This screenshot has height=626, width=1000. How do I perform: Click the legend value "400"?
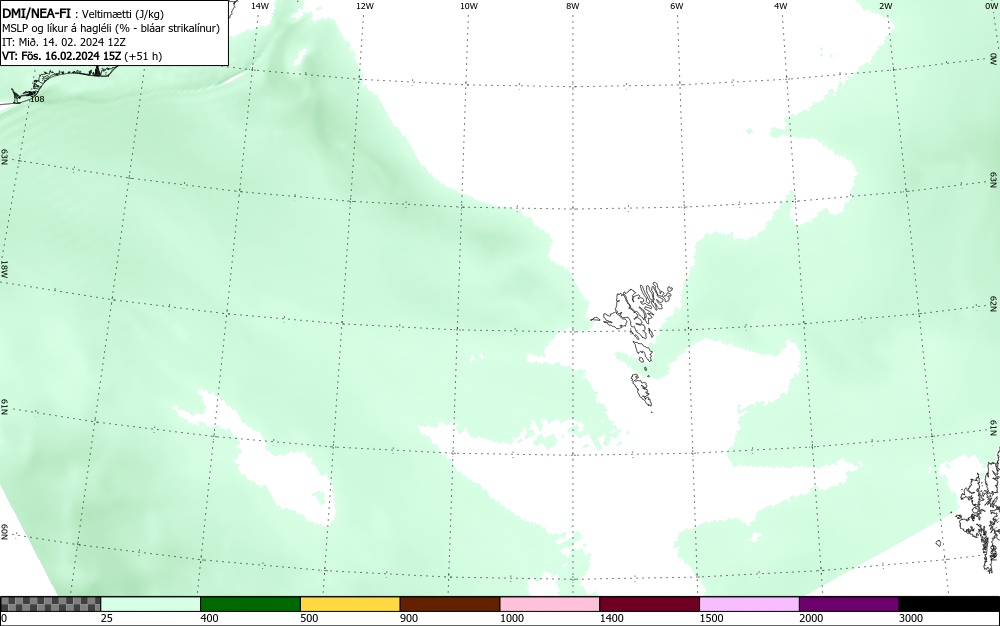[209, 618]
